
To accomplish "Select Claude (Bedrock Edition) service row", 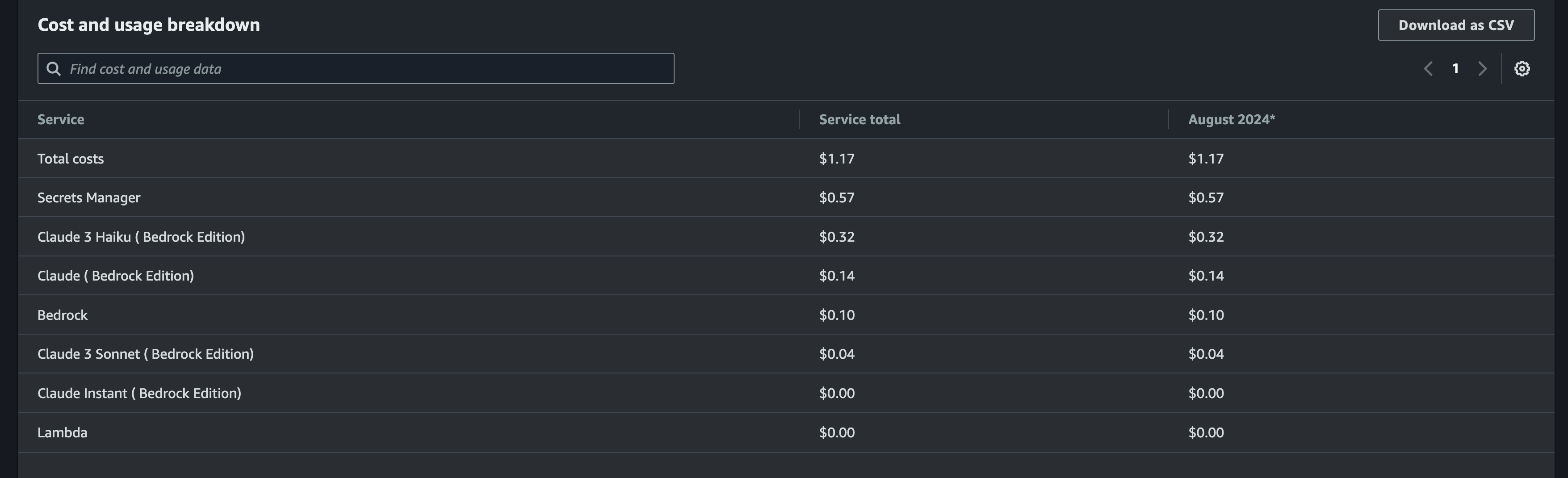I will click(786, 275).
